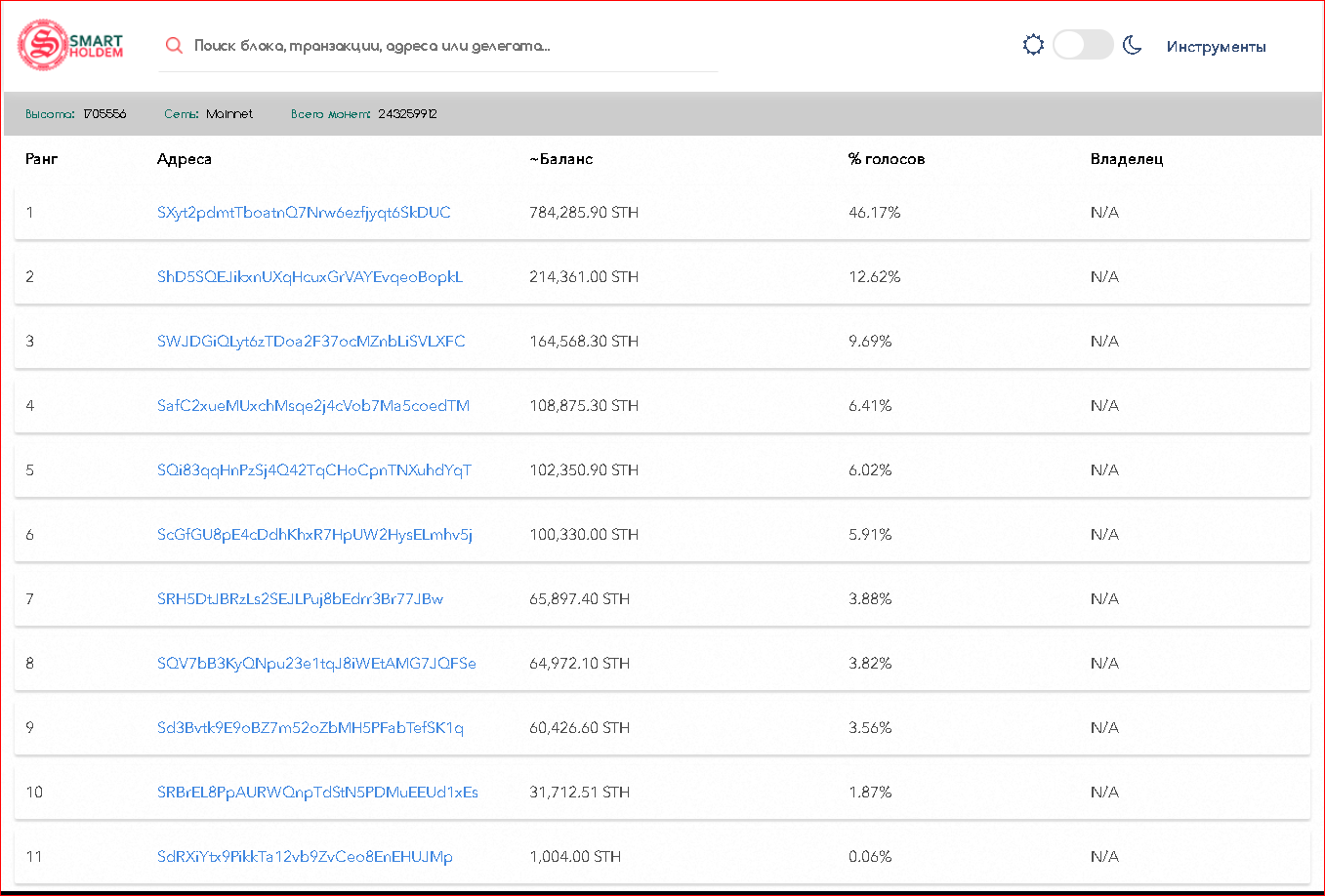Open address starting with ScGfGU8pE4c

[314, 535]
